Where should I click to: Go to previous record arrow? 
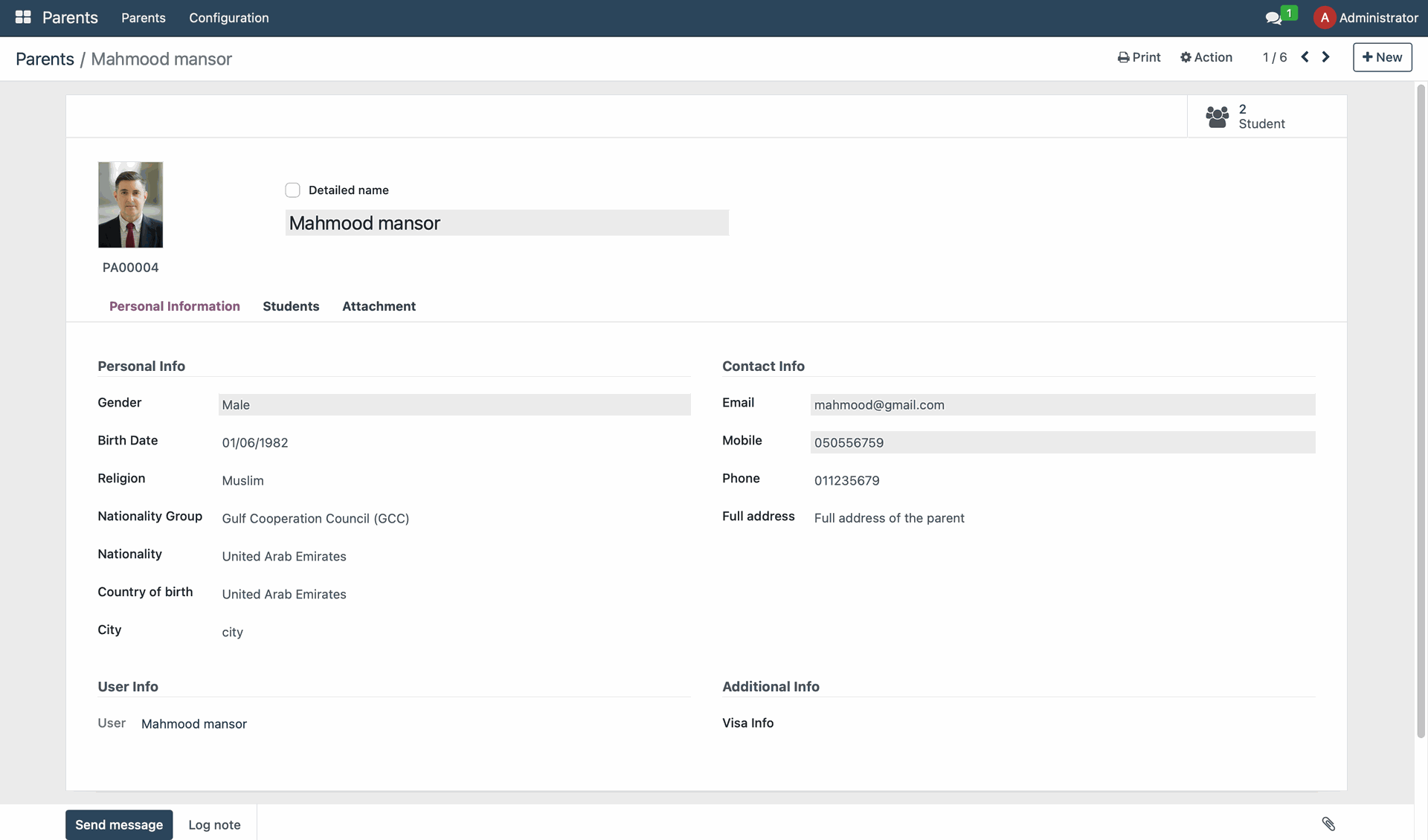point(1305,57)
